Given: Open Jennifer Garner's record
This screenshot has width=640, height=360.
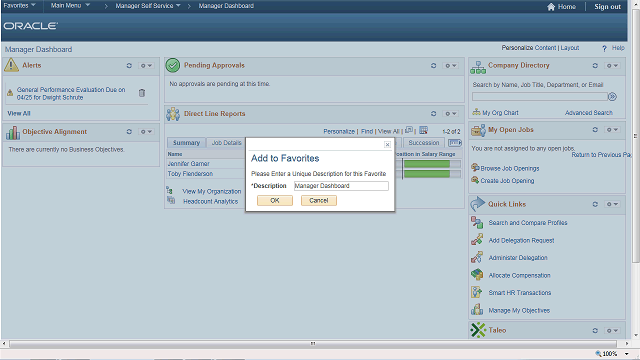Looking at the screenshot, I should tap(189, 164).
